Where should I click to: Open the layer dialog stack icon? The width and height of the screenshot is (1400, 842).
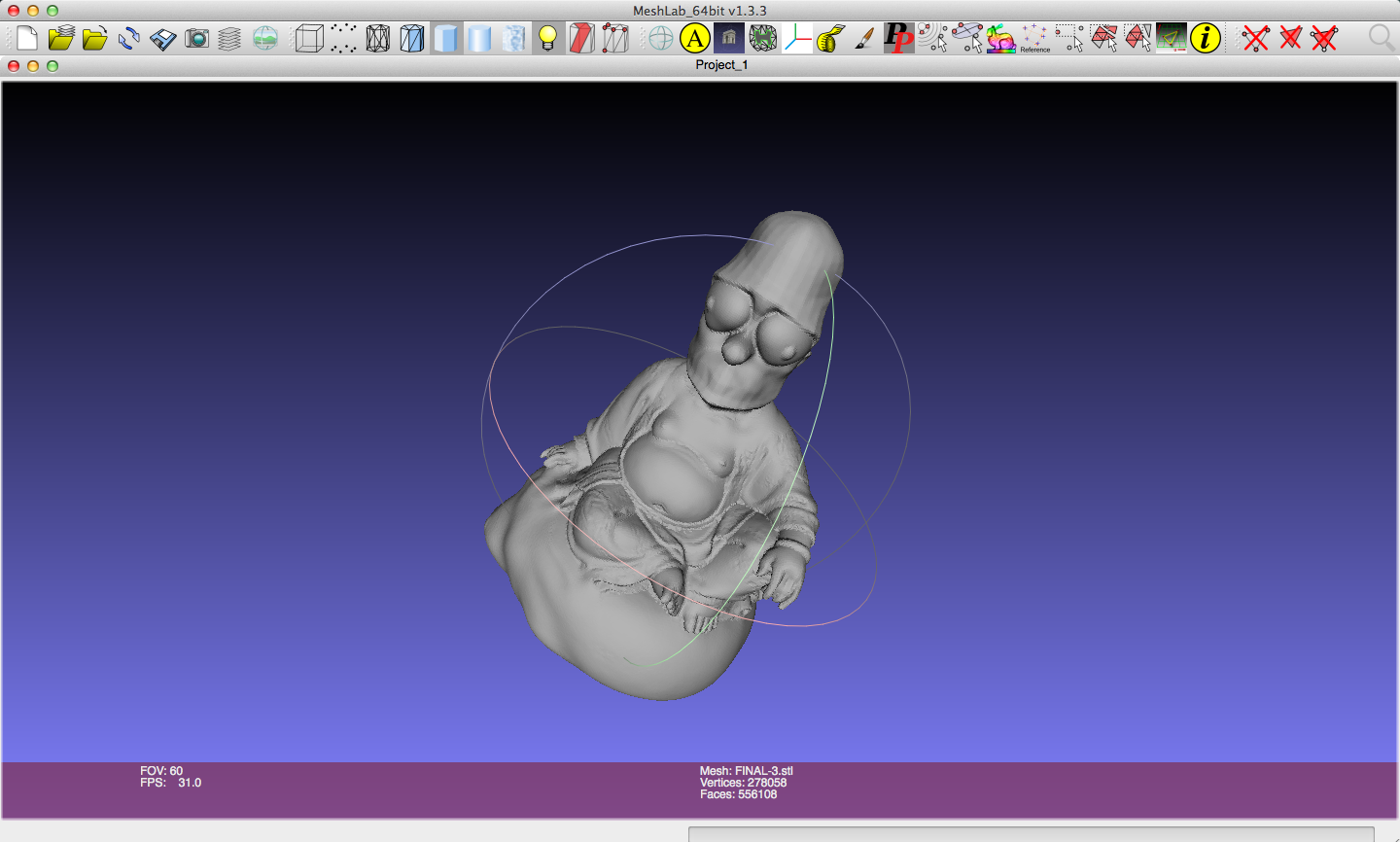[229, 39]
